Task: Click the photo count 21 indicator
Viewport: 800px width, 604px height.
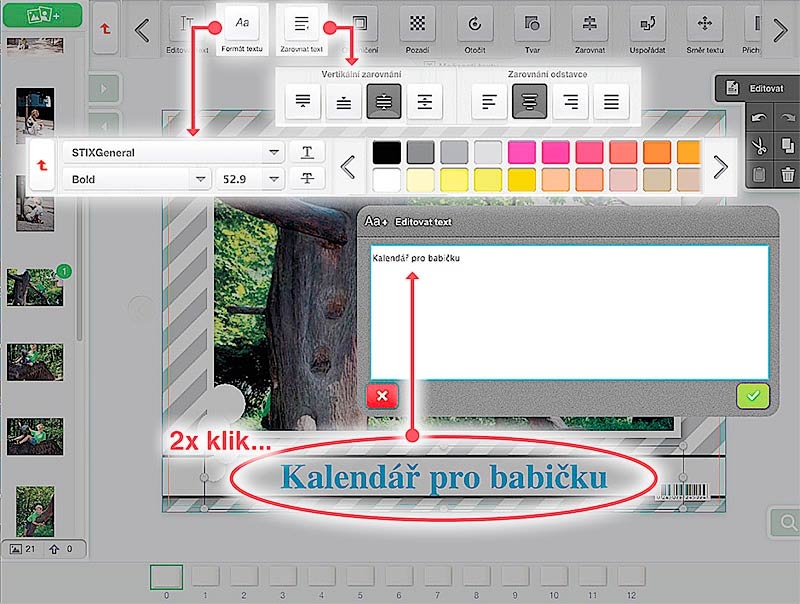Action: pos(23,549)
